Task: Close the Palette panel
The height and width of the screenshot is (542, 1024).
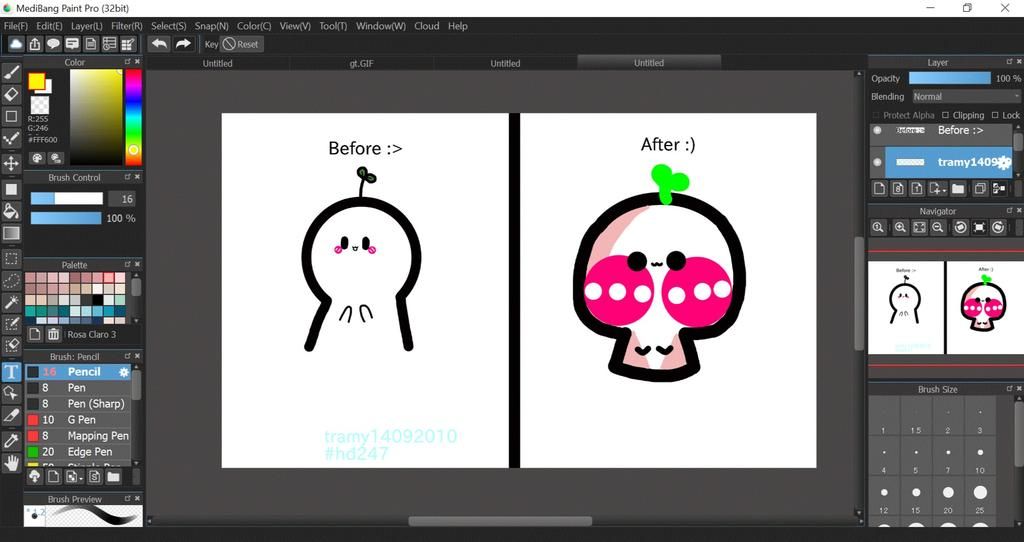Action: [x=138, y=264]
